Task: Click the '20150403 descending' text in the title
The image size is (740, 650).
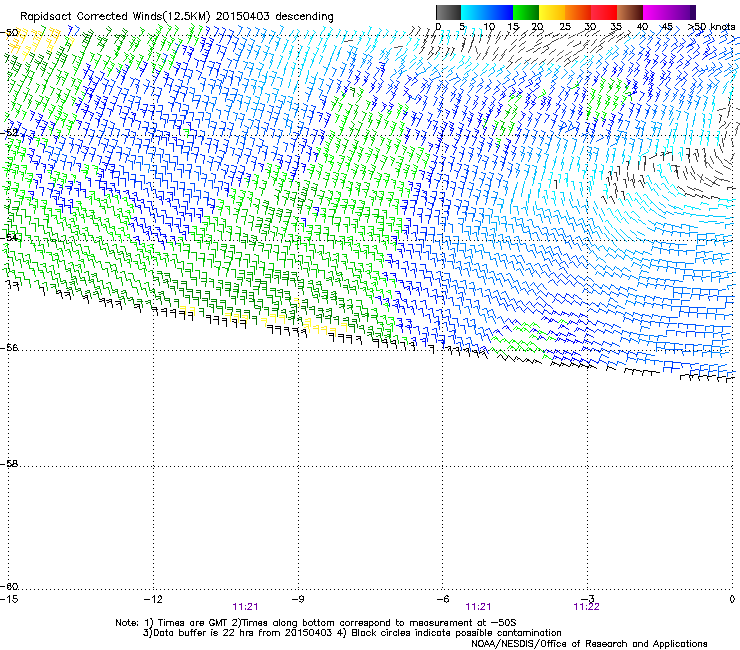Action: tap(275, 17)
